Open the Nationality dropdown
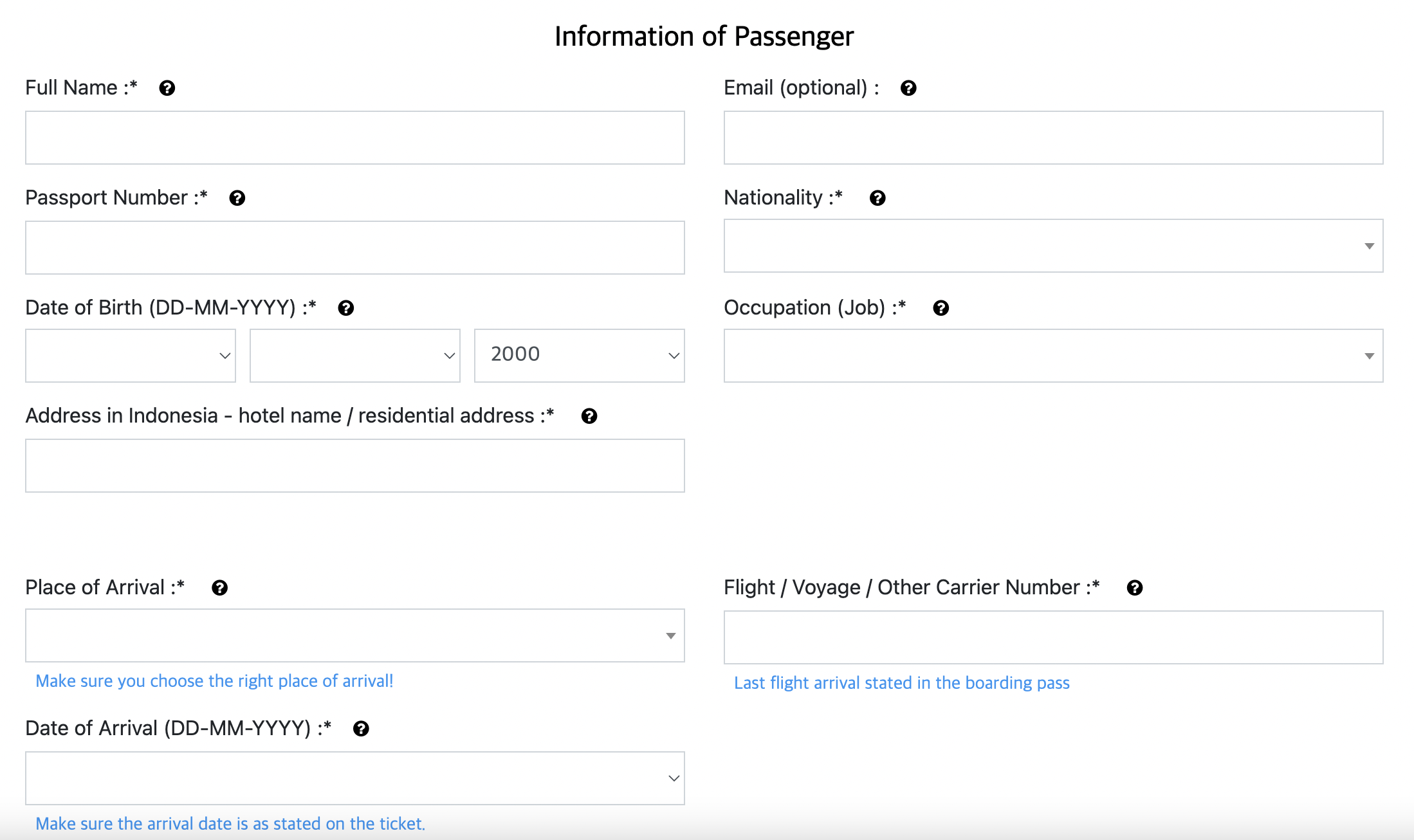The height and width of the screenshot is (840, 1414). coord(1053,246)
